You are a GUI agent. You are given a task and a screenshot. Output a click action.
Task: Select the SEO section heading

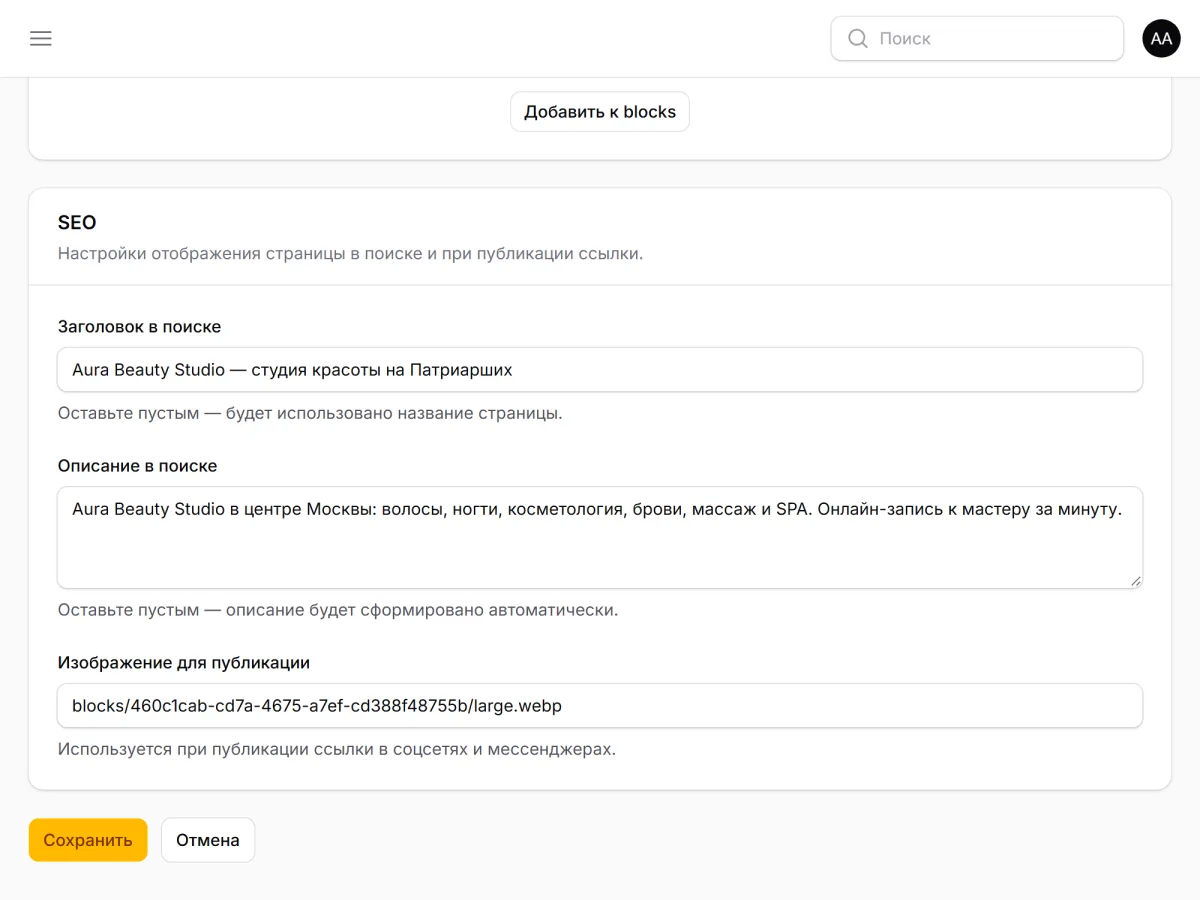(77, 222)
